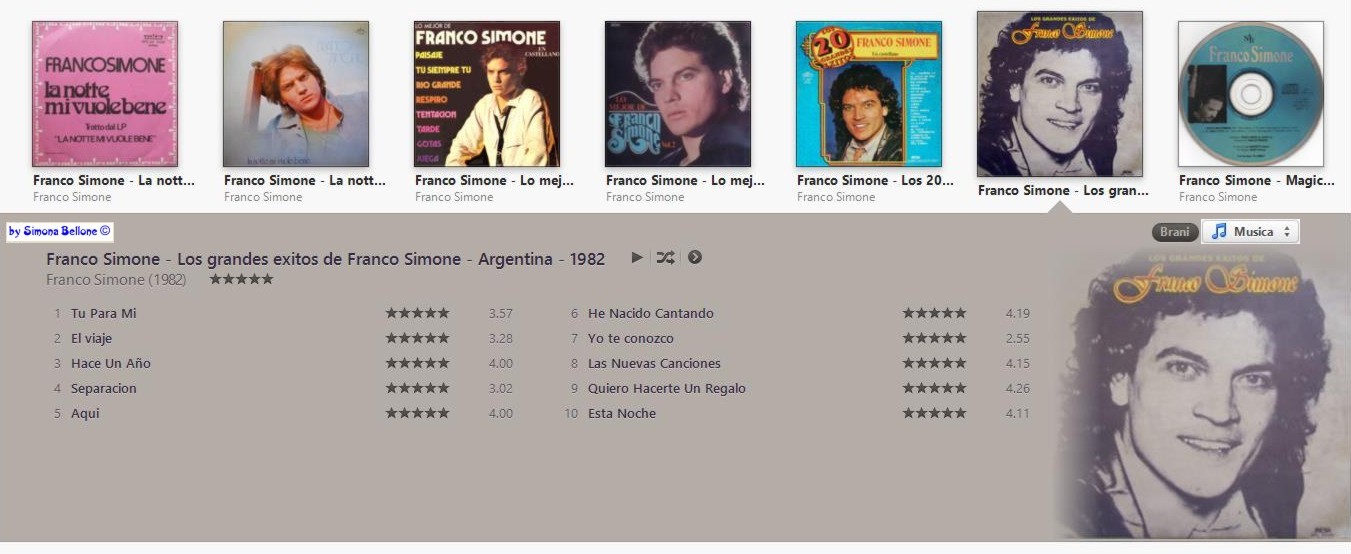This screenshot has height=554, width=1351.
Task: Select the track Quiero Hacerte Un Regalo
Action: [x=667, y=389]
